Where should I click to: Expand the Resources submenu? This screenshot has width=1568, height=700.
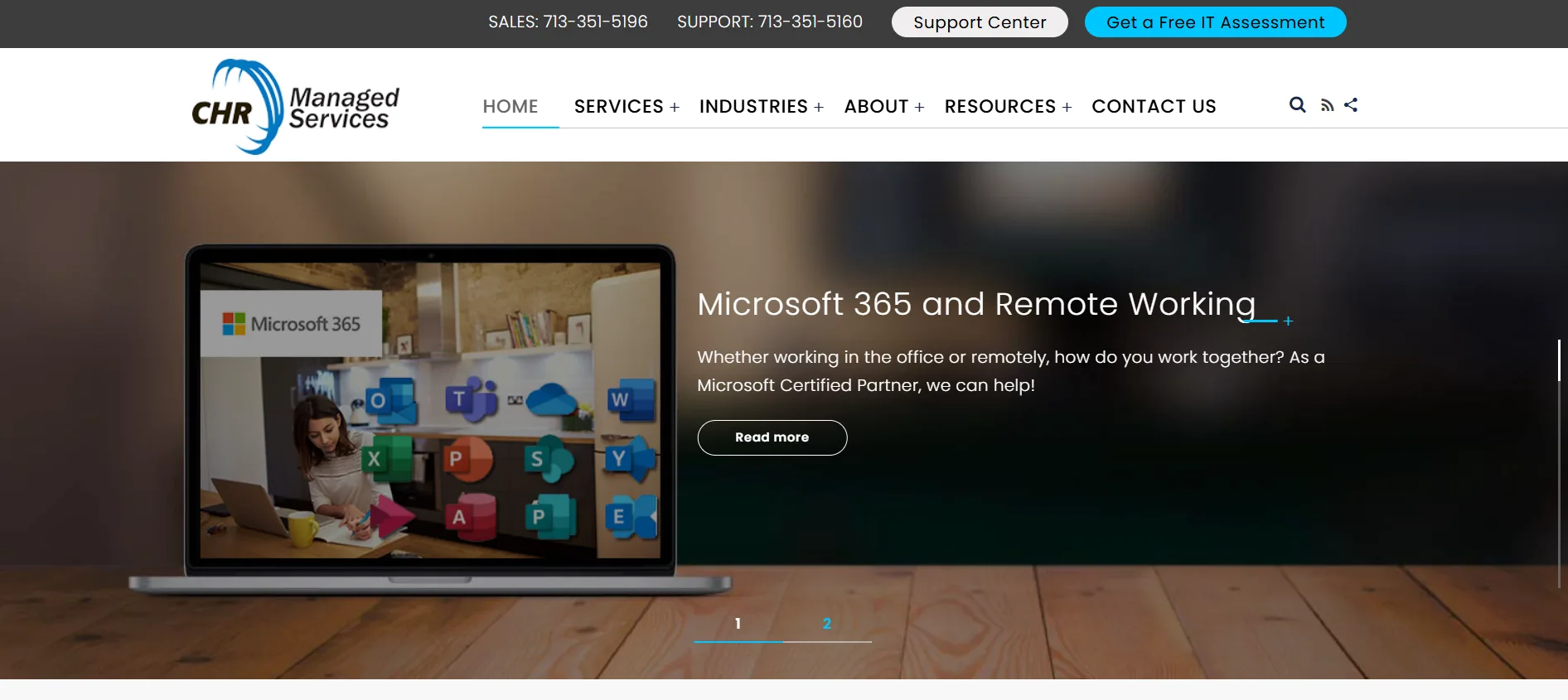tap(1067, 108)
